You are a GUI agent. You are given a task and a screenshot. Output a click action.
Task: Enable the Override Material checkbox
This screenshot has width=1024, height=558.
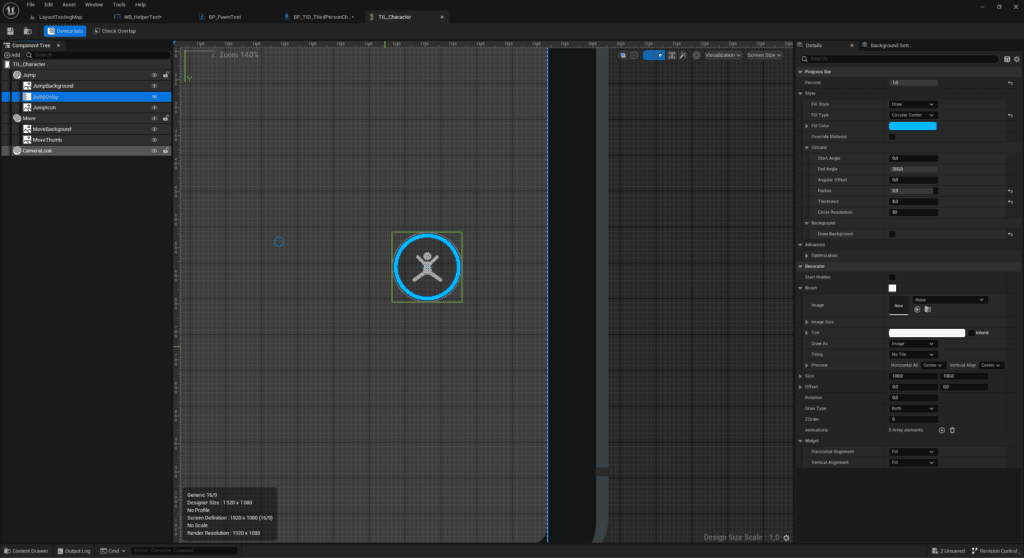pyautogui.click(x=892, y=136)
